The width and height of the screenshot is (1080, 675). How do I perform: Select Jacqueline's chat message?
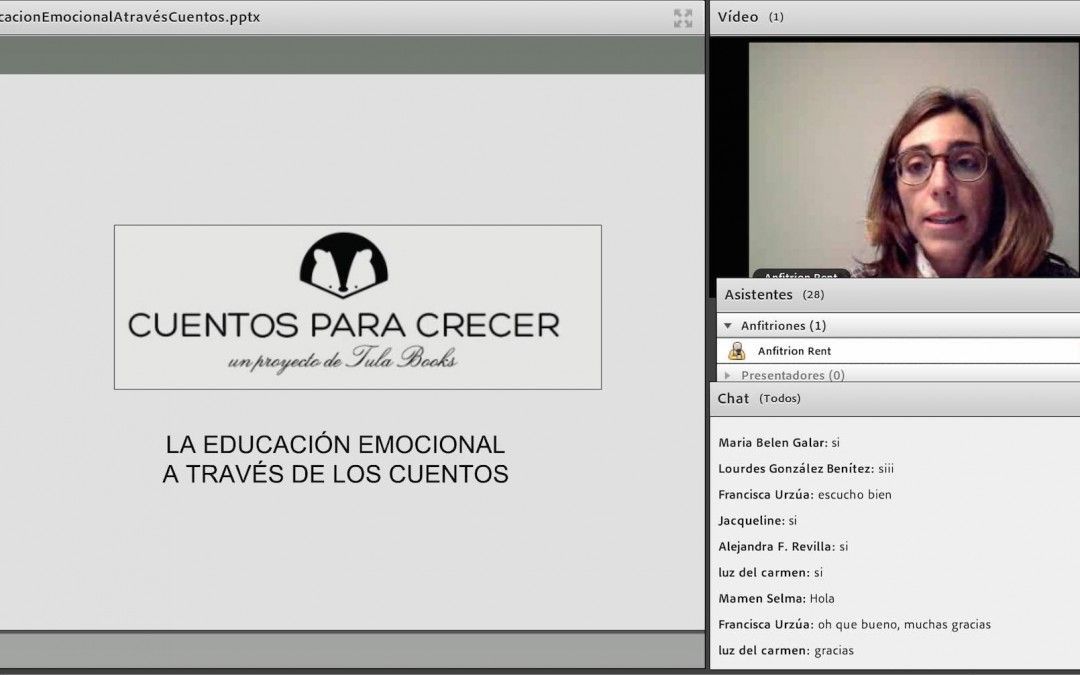(x=757, y=521)
